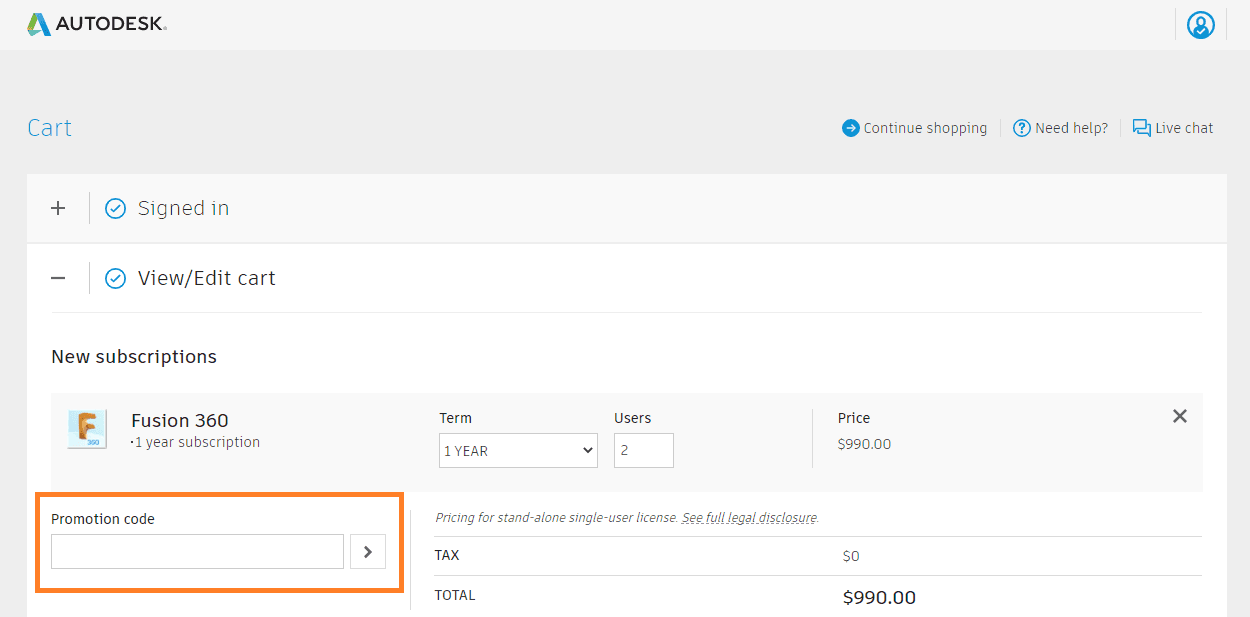Click the View/Edit cart checkmark icon
1250x617 pixels.
pos(115,278)
